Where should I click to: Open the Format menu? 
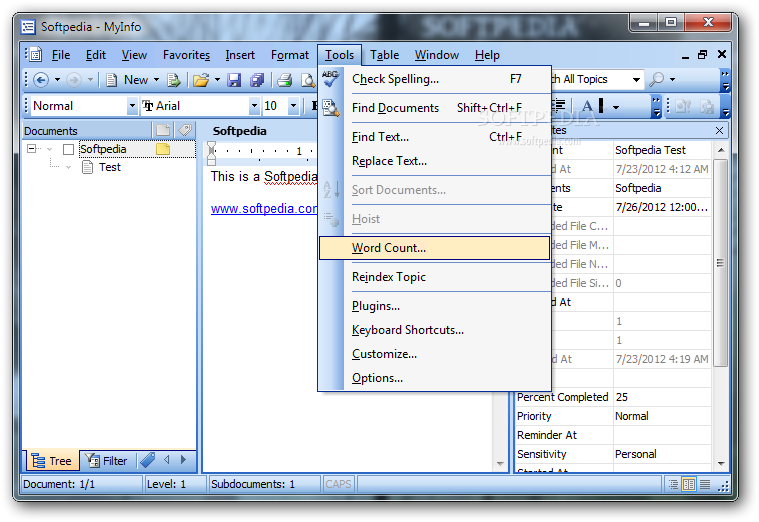[x=289, y=55]
